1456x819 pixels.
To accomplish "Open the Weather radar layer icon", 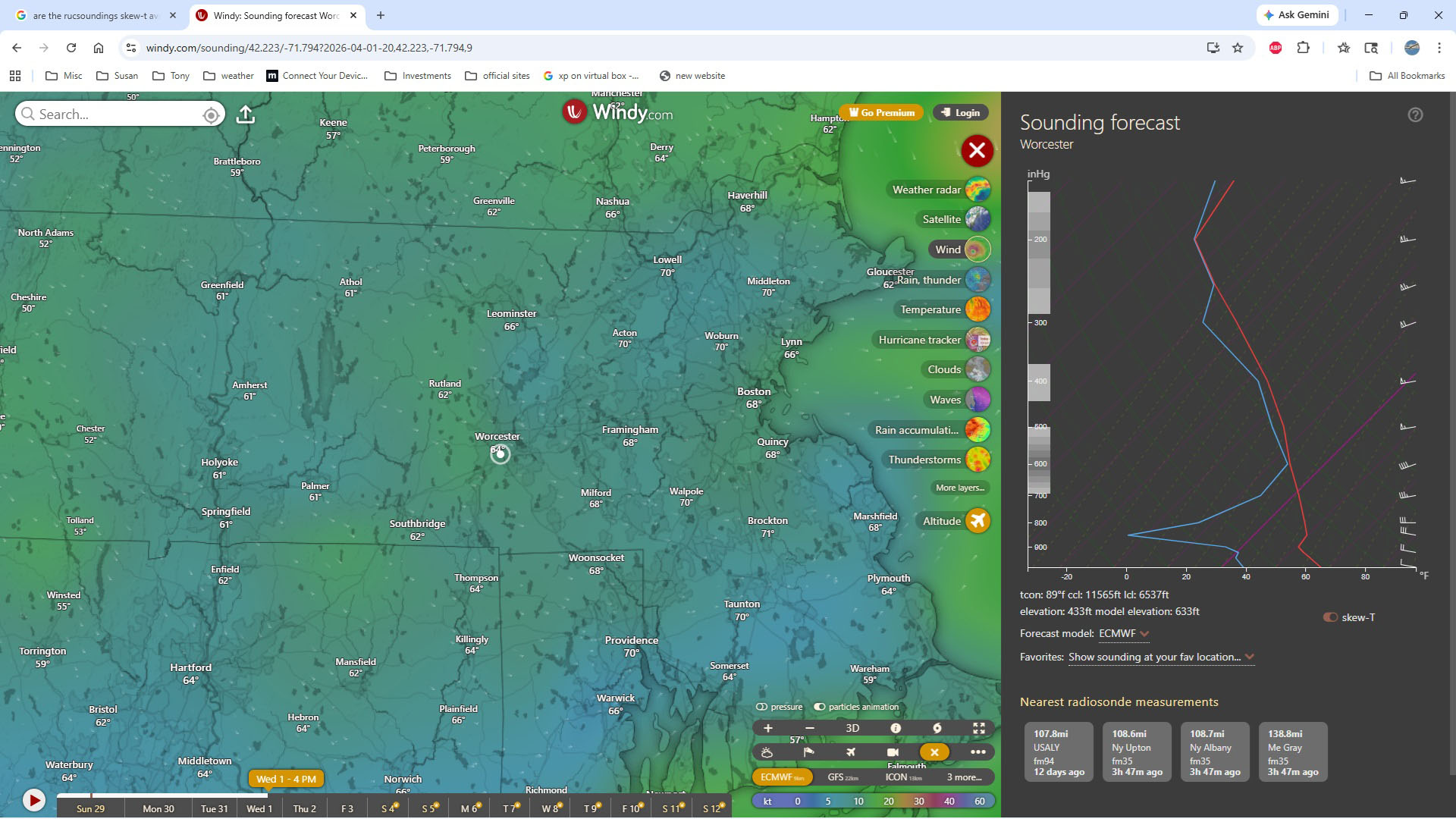I will pyautogui.click(x=977, y=190).
